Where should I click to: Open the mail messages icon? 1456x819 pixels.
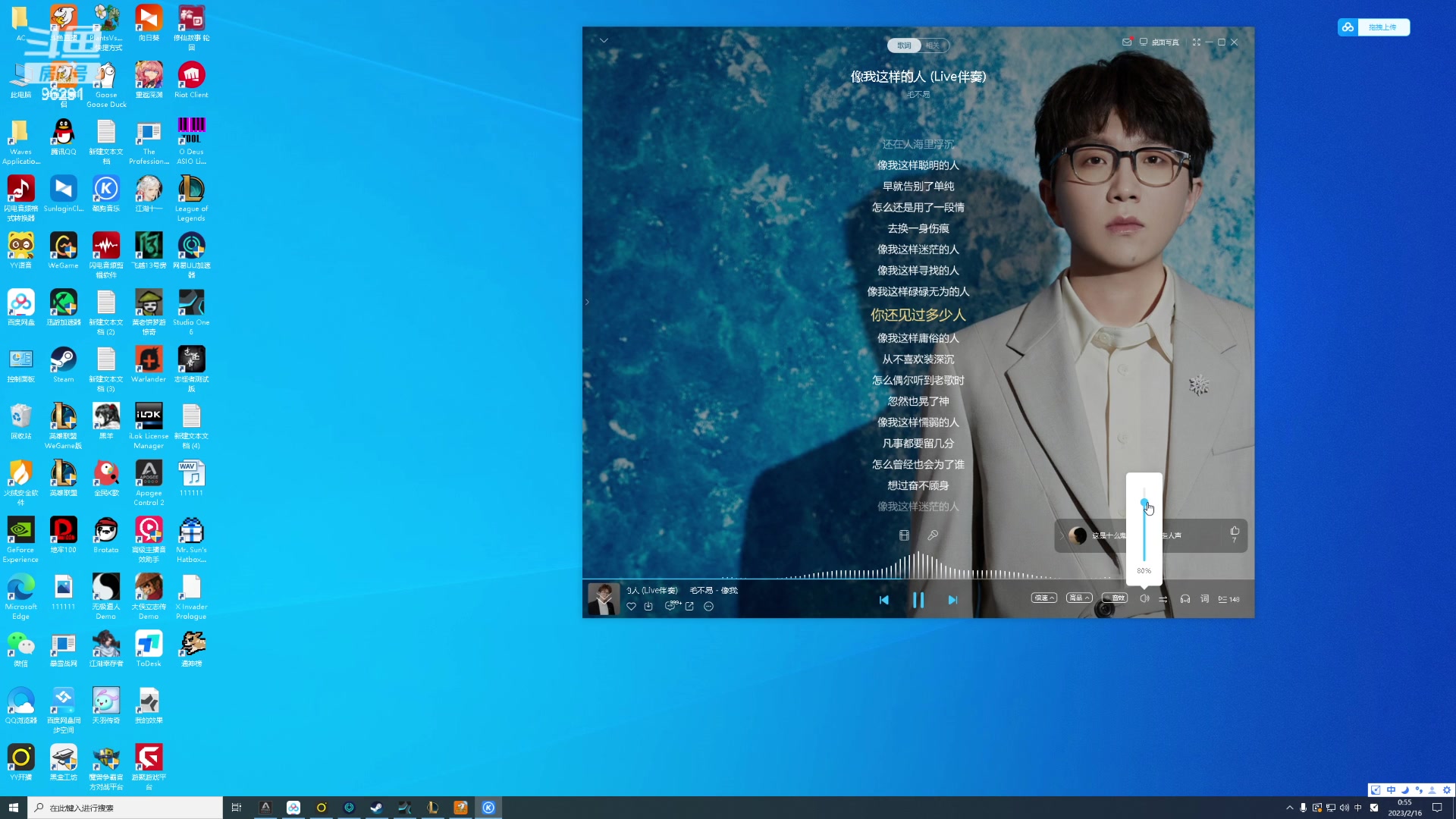click(x=1127, y=42)
